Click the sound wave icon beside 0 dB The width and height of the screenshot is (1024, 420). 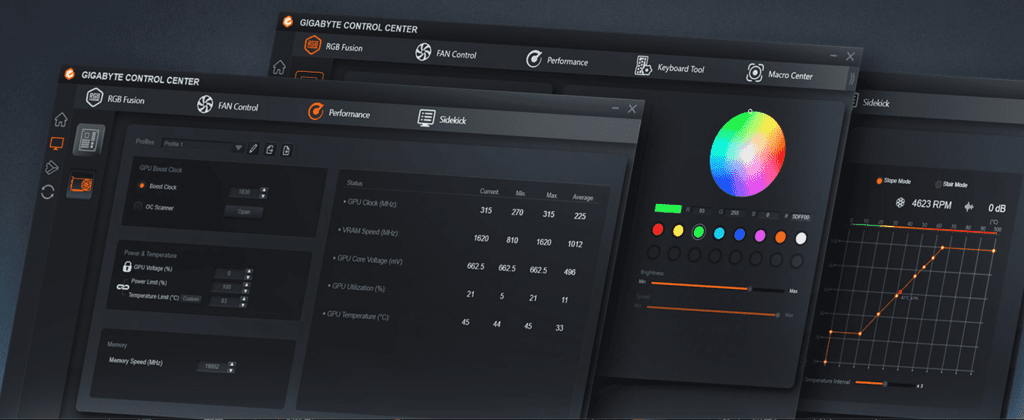tap(969, 206)
